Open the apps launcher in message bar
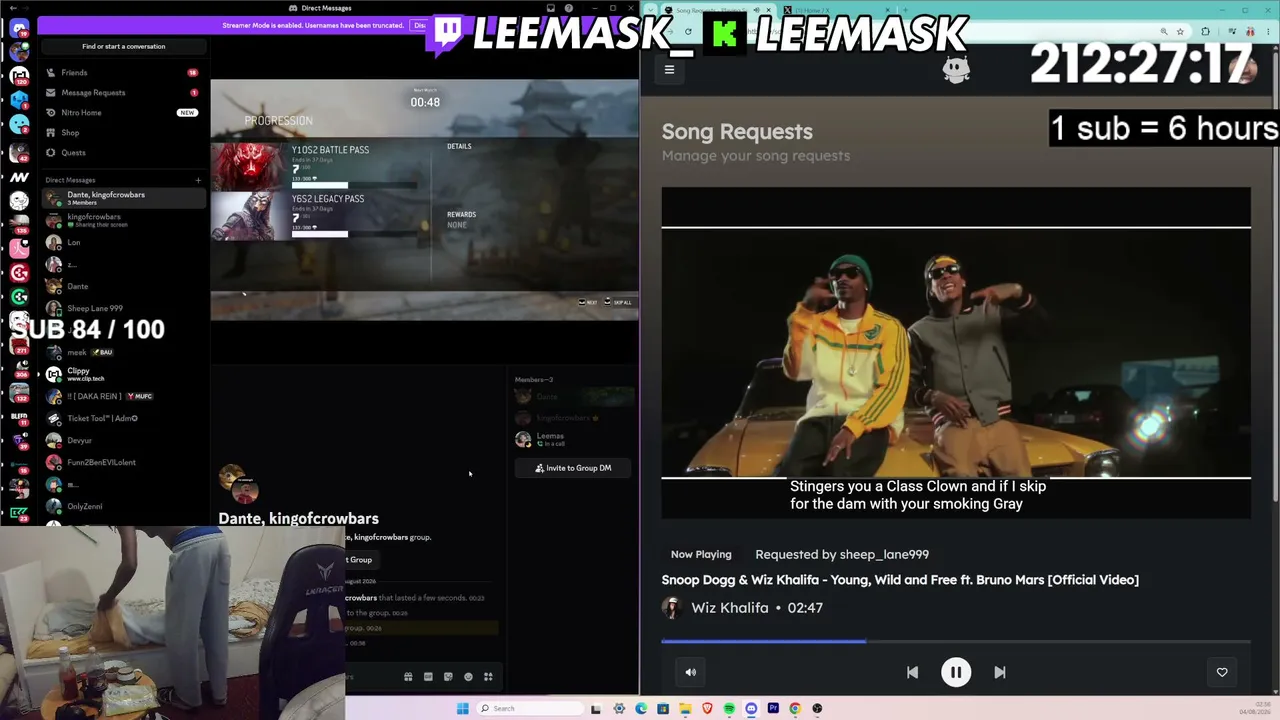1280x720 pixels. click(x=488, y=677)
